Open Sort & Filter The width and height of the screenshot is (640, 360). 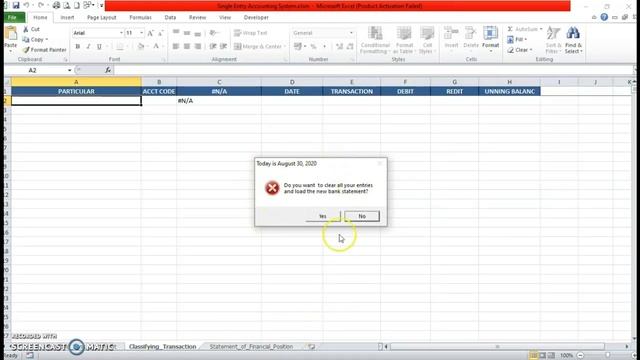(553, 40)
